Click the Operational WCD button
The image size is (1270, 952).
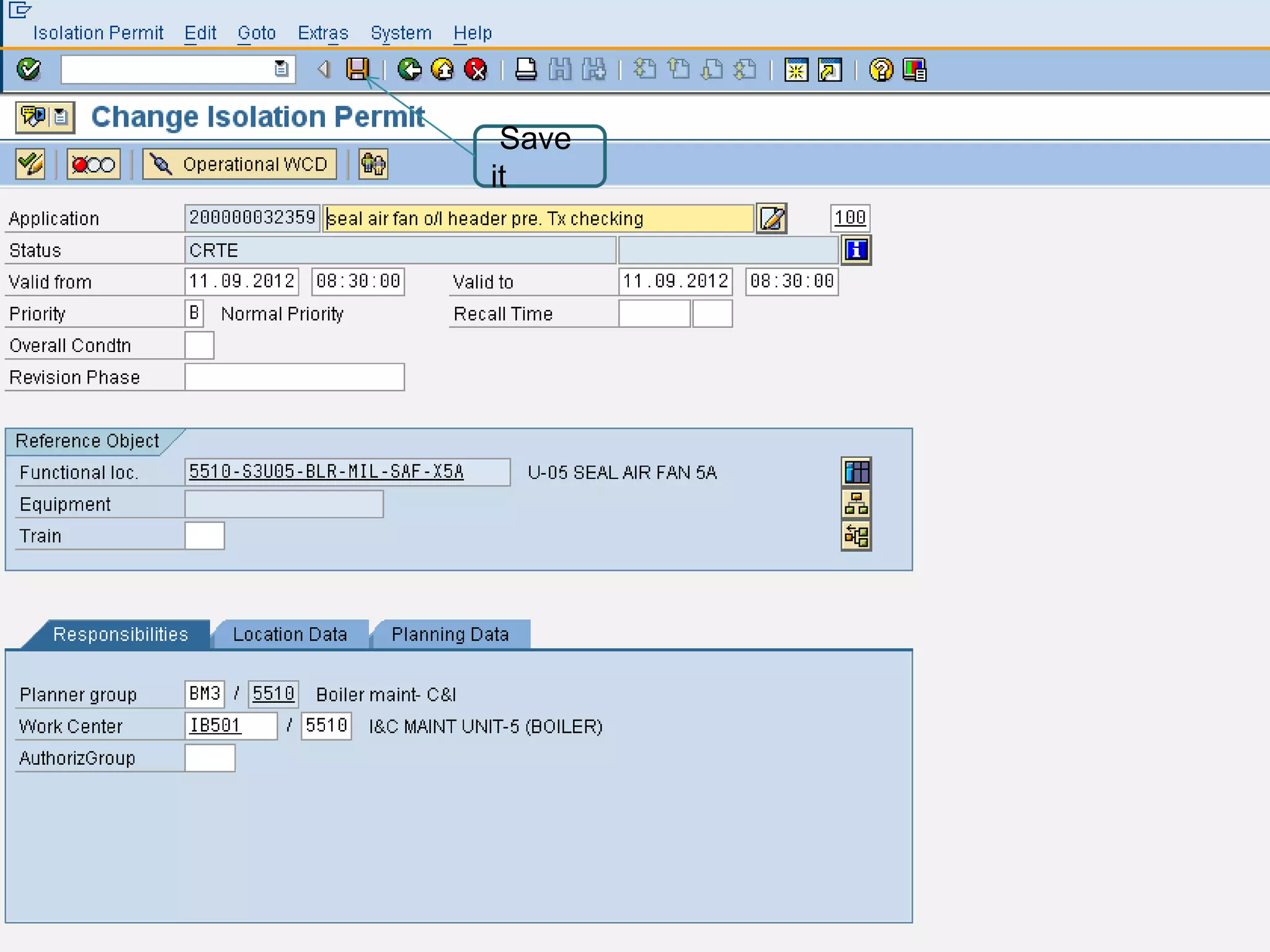pos(240,164)
